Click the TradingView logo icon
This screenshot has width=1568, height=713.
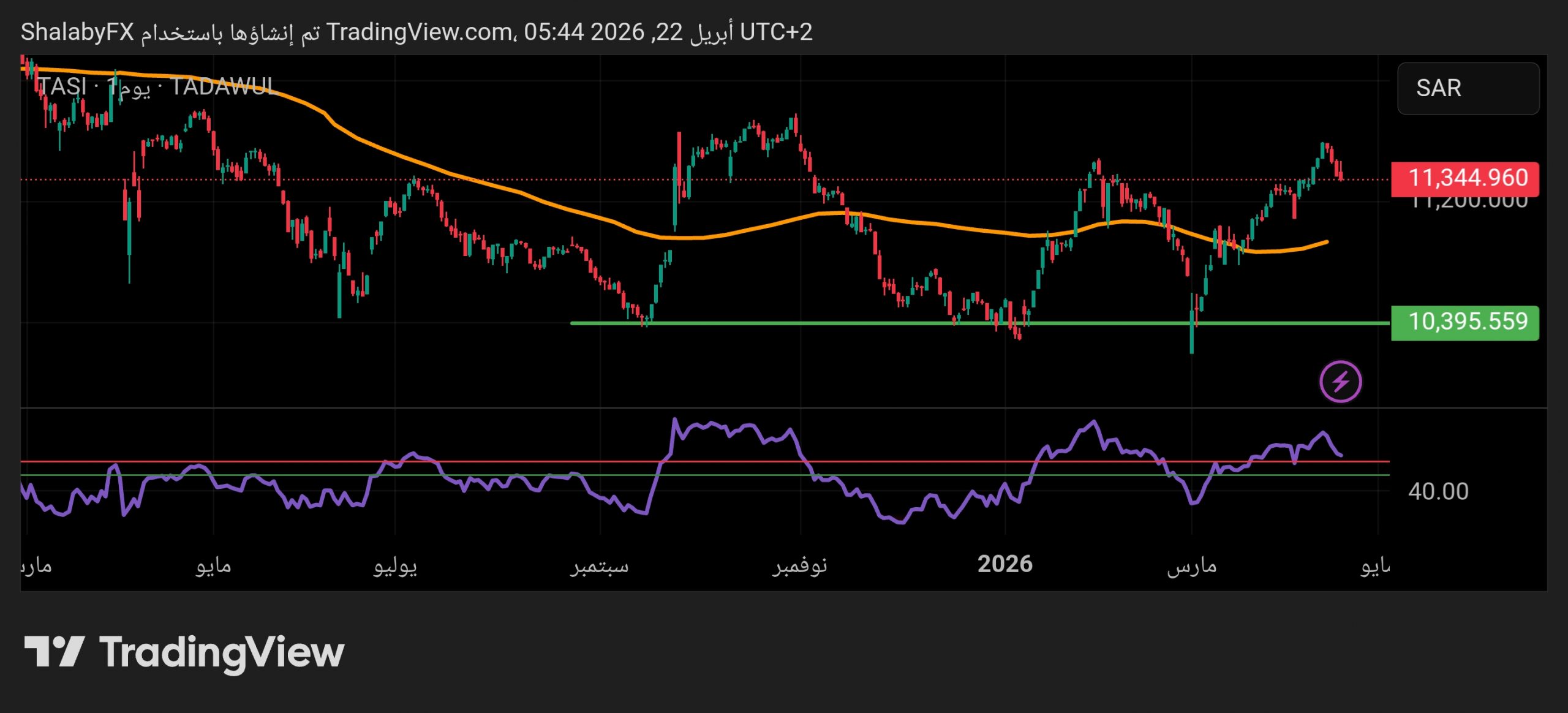[x=54, y=651]
